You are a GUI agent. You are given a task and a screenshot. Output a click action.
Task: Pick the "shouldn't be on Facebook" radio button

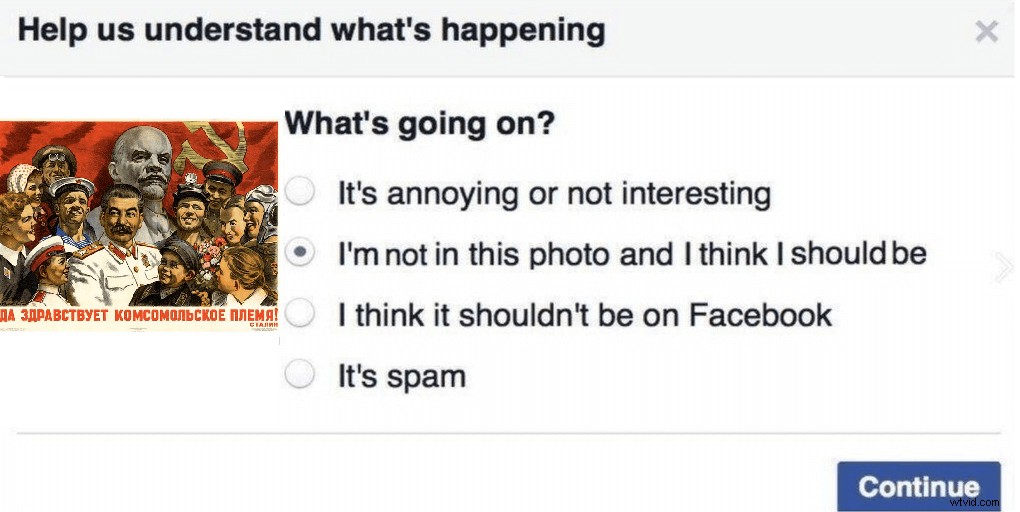click(301, 315)
